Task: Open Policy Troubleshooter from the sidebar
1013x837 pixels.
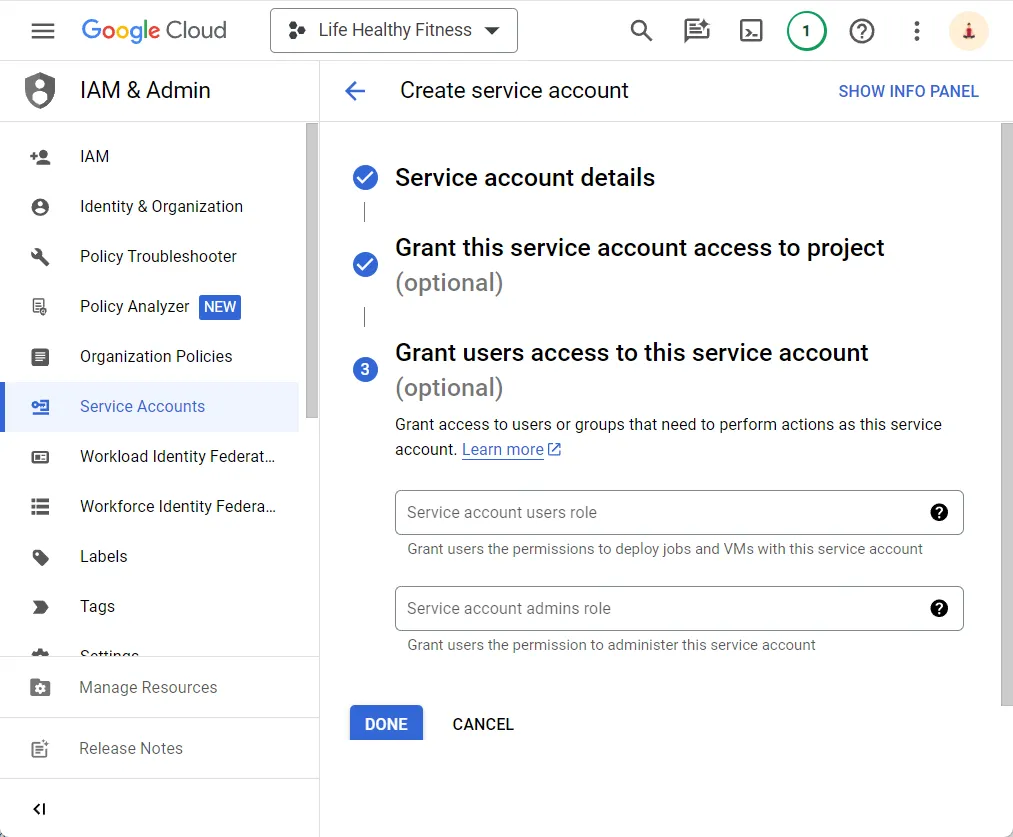Action: point(159,256)
